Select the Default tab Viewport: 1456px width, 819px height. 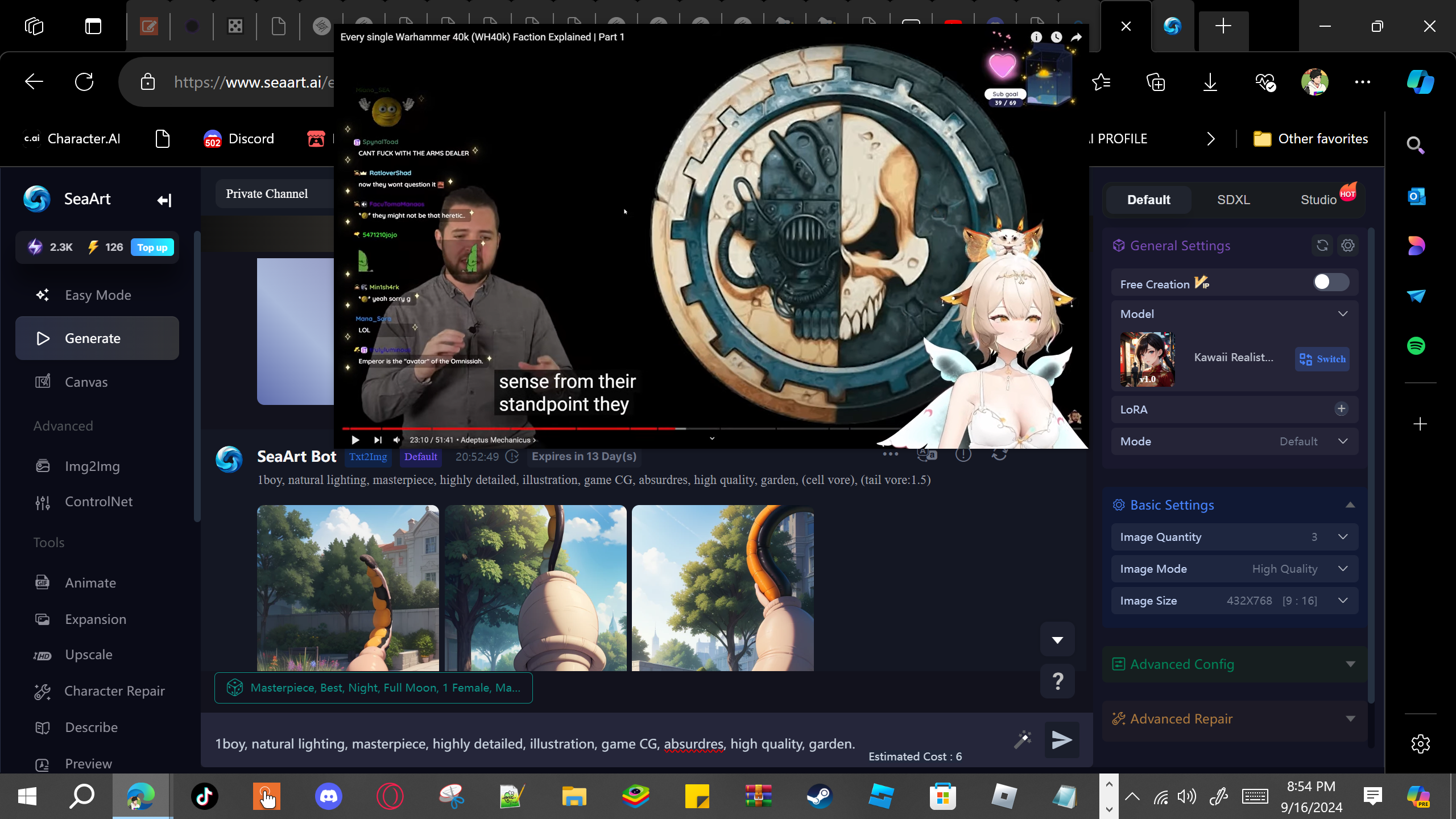click(1148, 200)
